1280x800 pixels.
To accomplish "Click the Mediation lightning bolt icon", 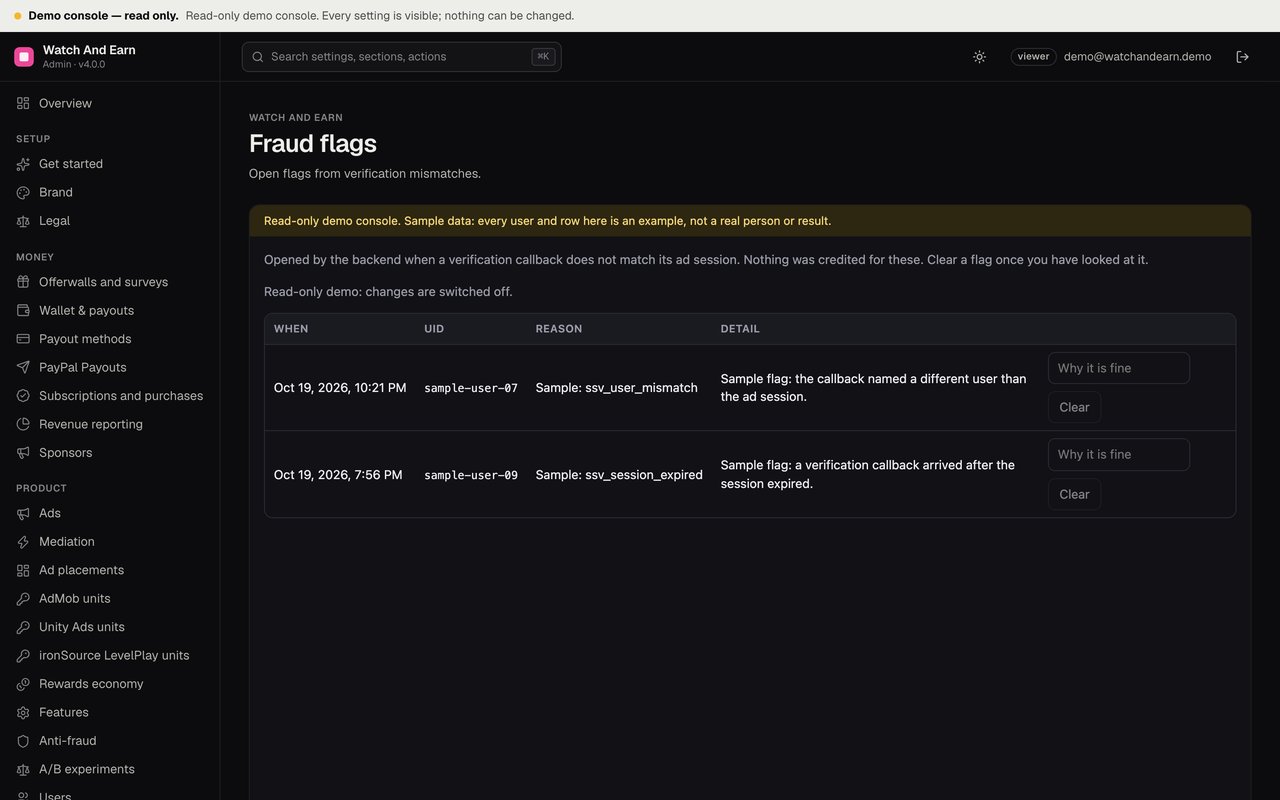I will click(23, 542).
